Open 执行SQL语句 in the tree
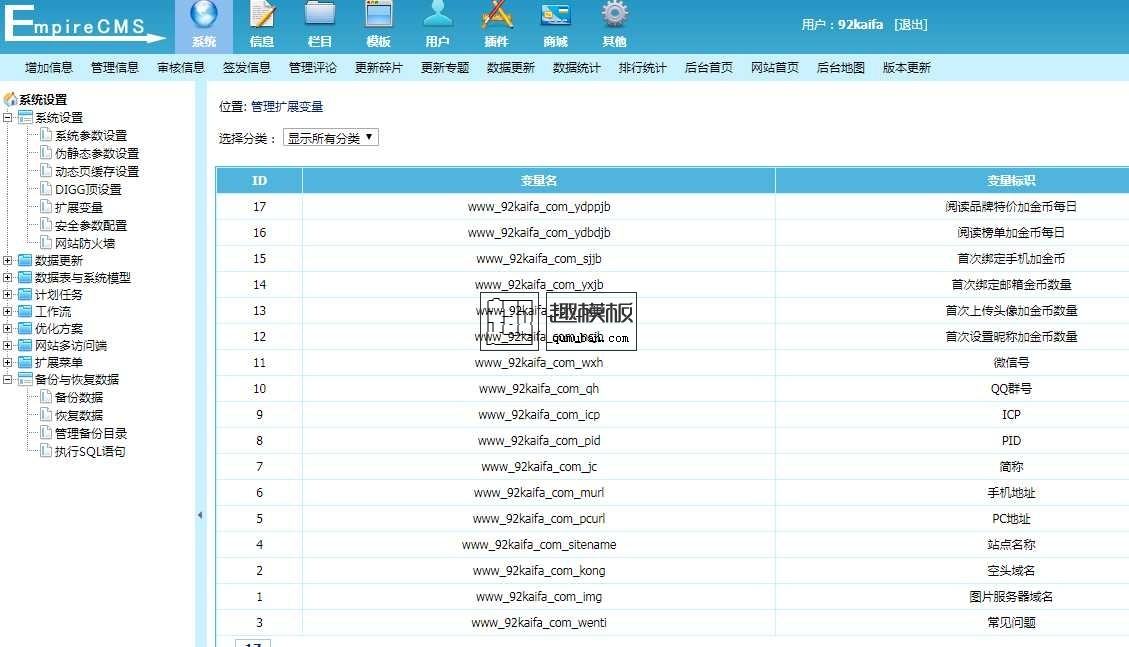 (x=90, y=451)
